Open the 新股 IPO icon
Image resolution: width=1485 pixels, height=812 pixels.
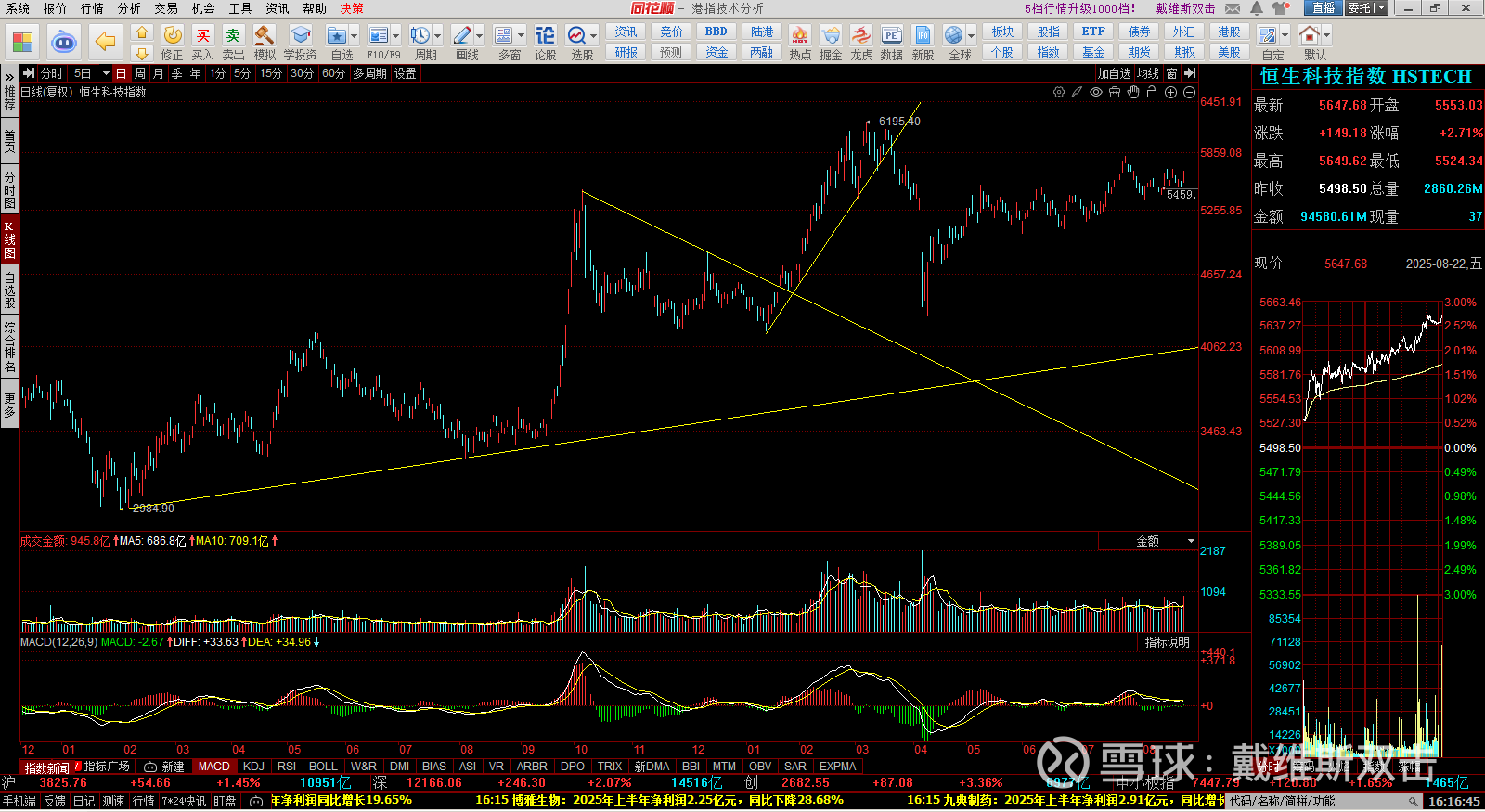923,35
